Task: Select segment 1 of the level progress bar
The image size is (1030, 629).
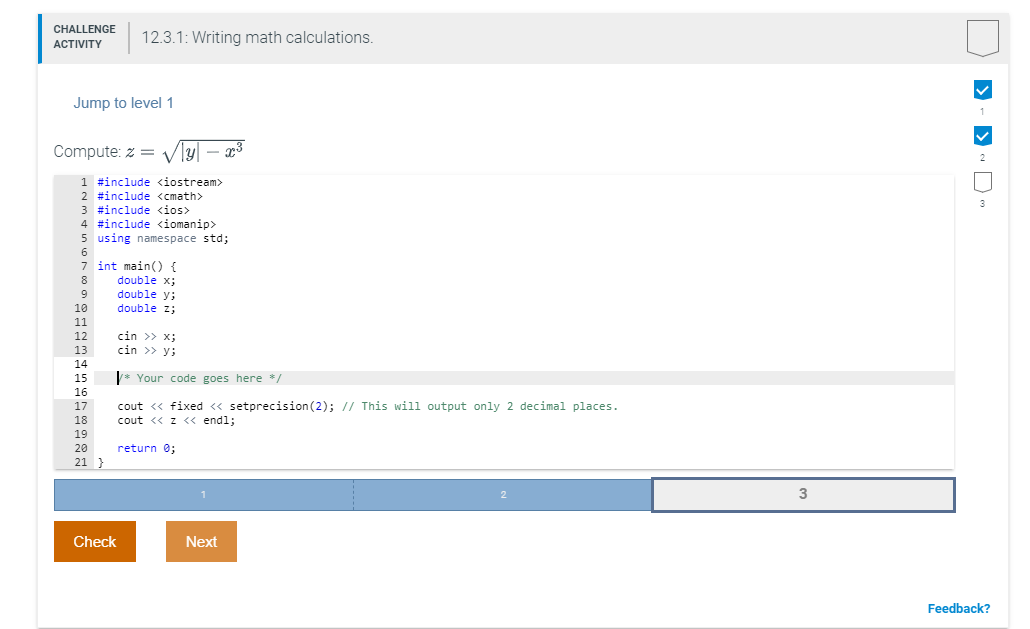Action: click(203, 494)
